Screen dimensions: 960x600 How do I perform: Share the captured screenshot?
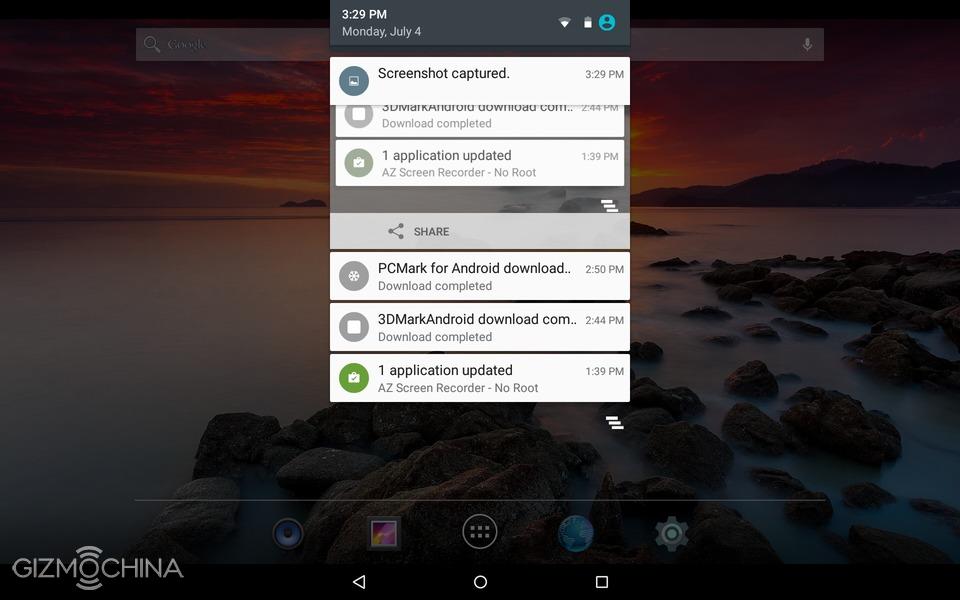(420, 231)
